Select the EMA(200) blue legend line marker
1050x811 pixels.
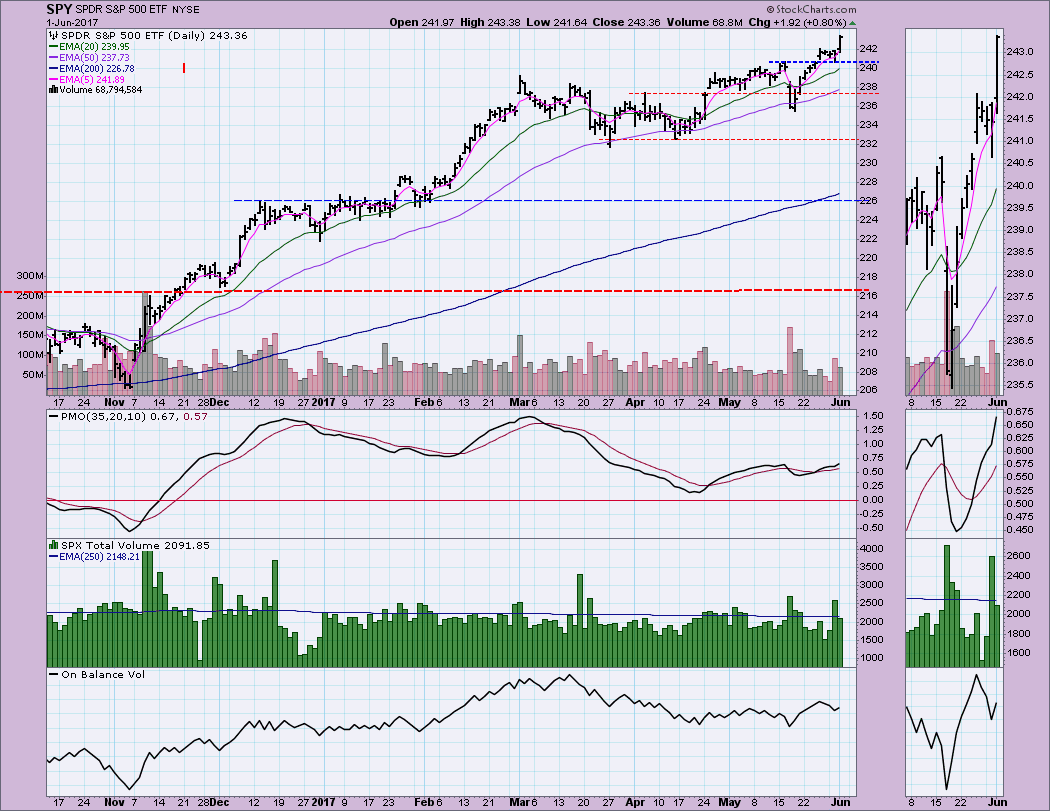pyautogui.click(x=54, y=68)
